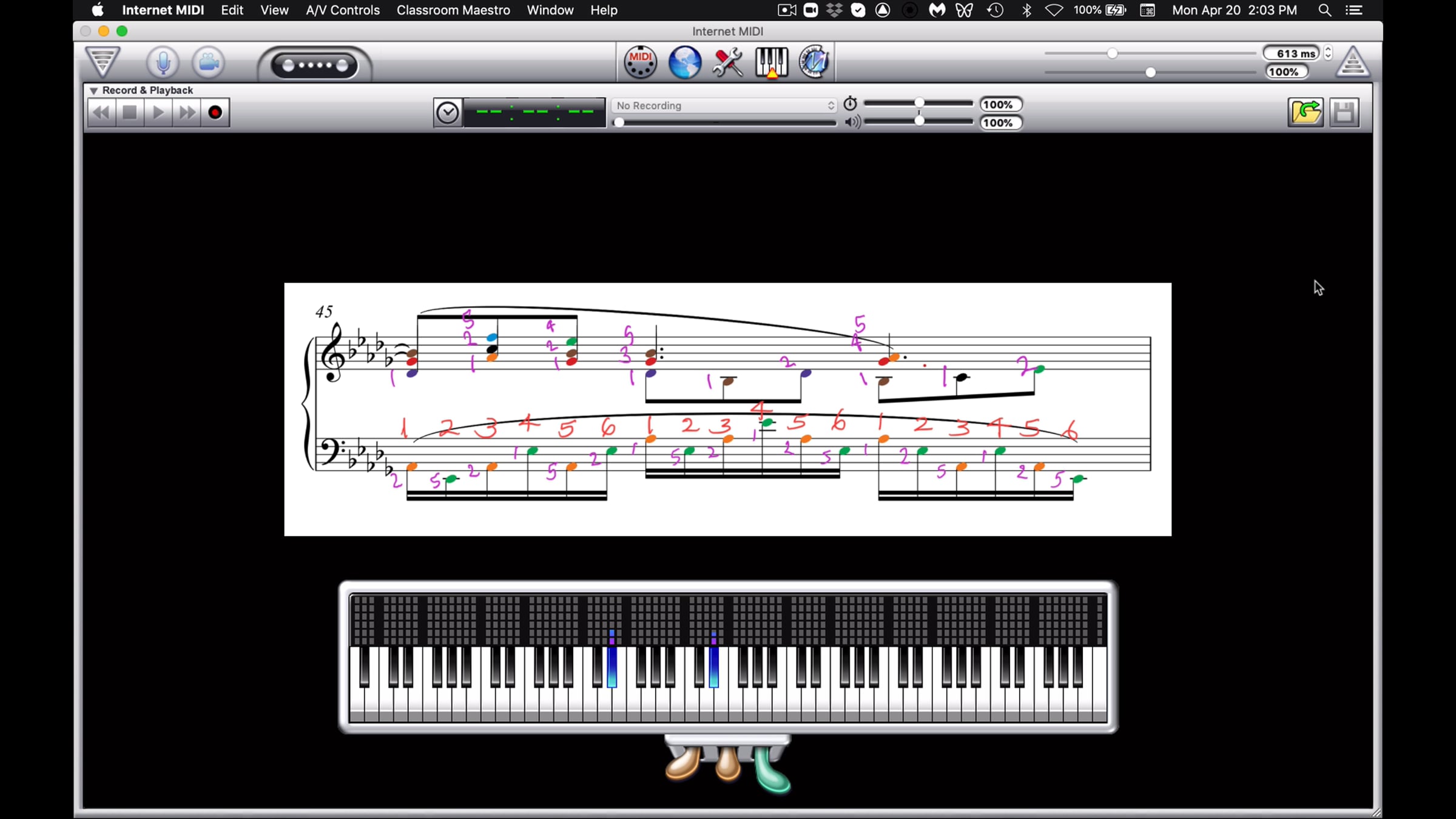
Task: Toggle the microphone audio button
Action: click(163, 62)
